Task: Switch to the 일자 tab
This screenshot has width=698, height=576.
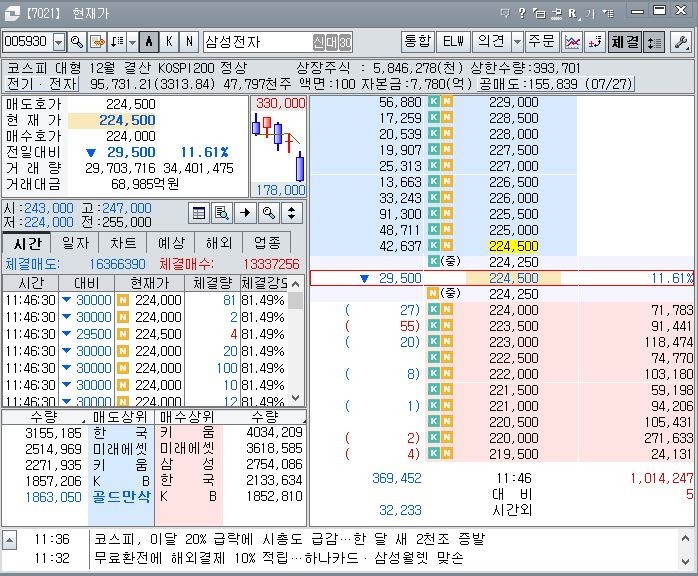Action: click(x=75, y=243)
